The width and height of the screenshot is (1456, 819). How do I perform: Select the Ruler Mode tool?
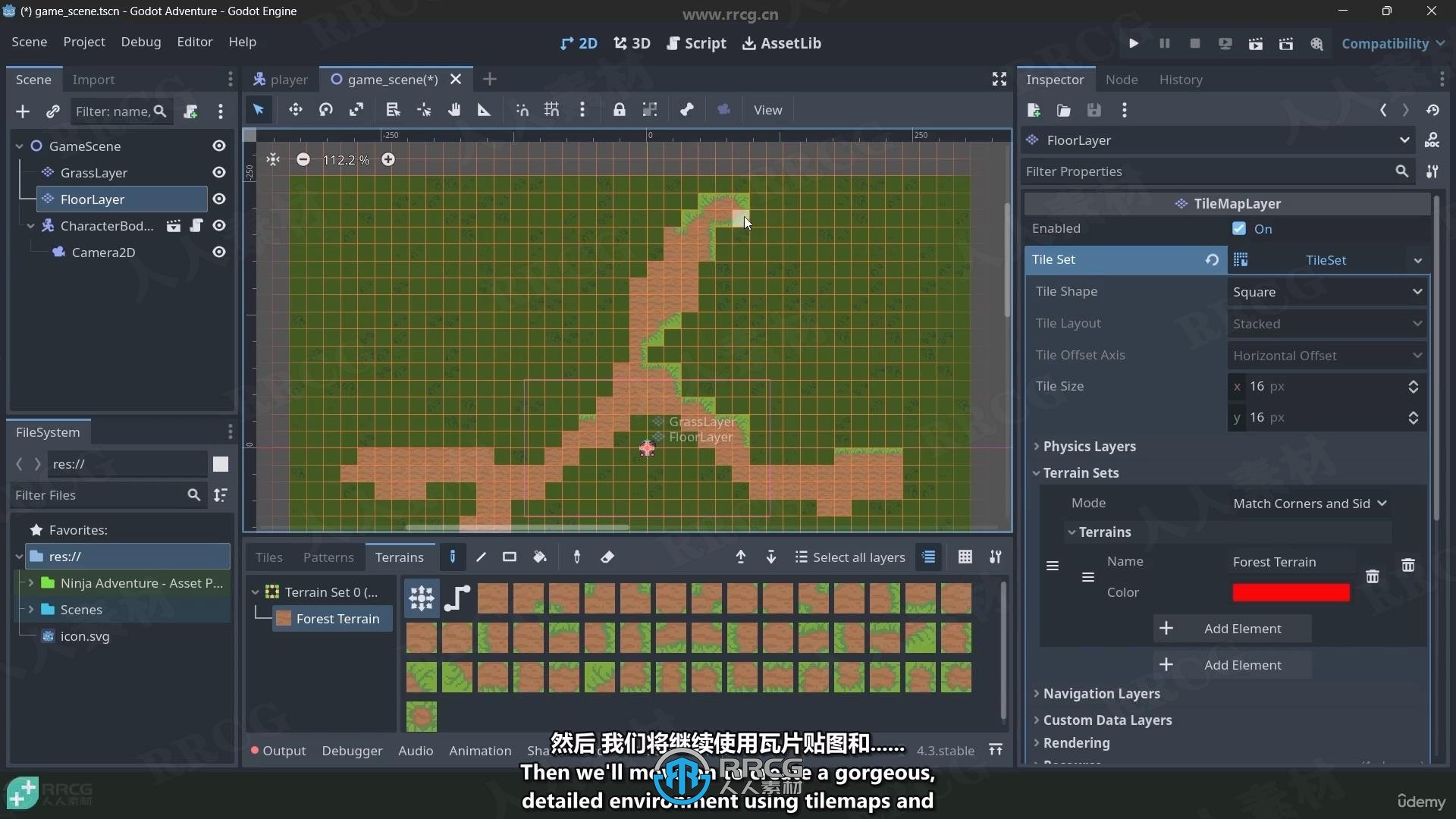(x=484, y=110)
